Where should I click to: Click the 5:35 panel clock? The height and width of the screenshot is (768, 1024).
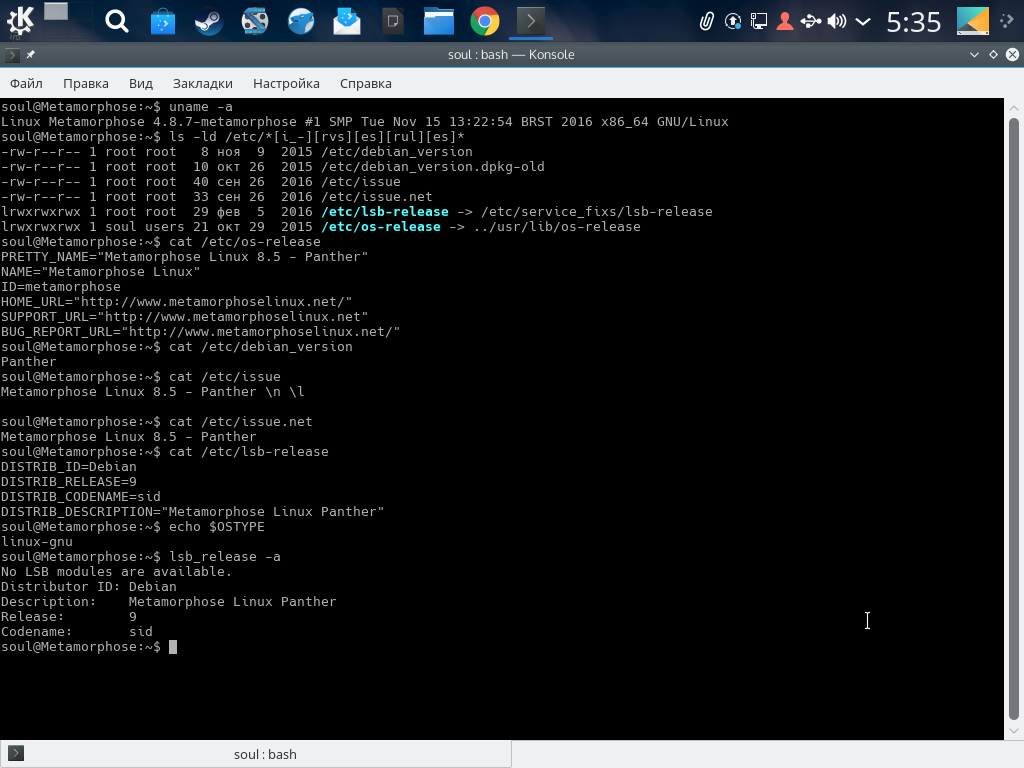click(914, 22)
